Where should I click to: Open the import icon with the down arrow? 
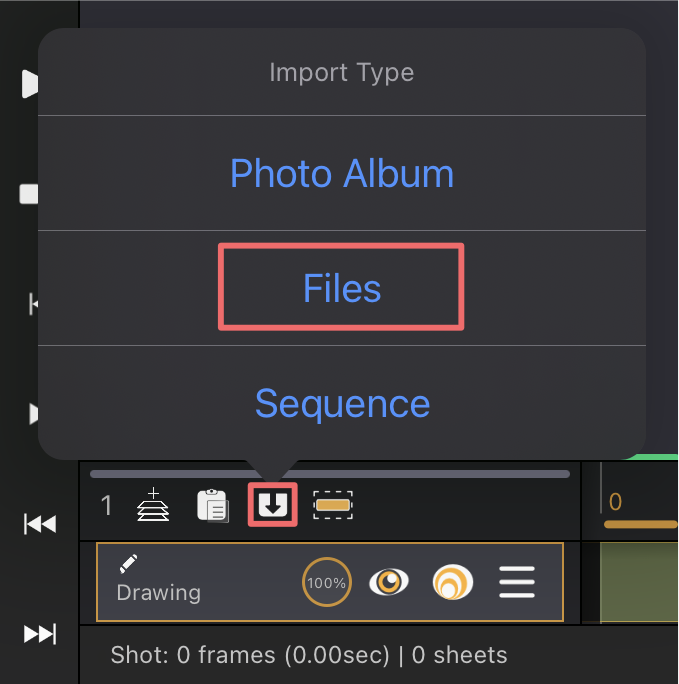(273, 505)
